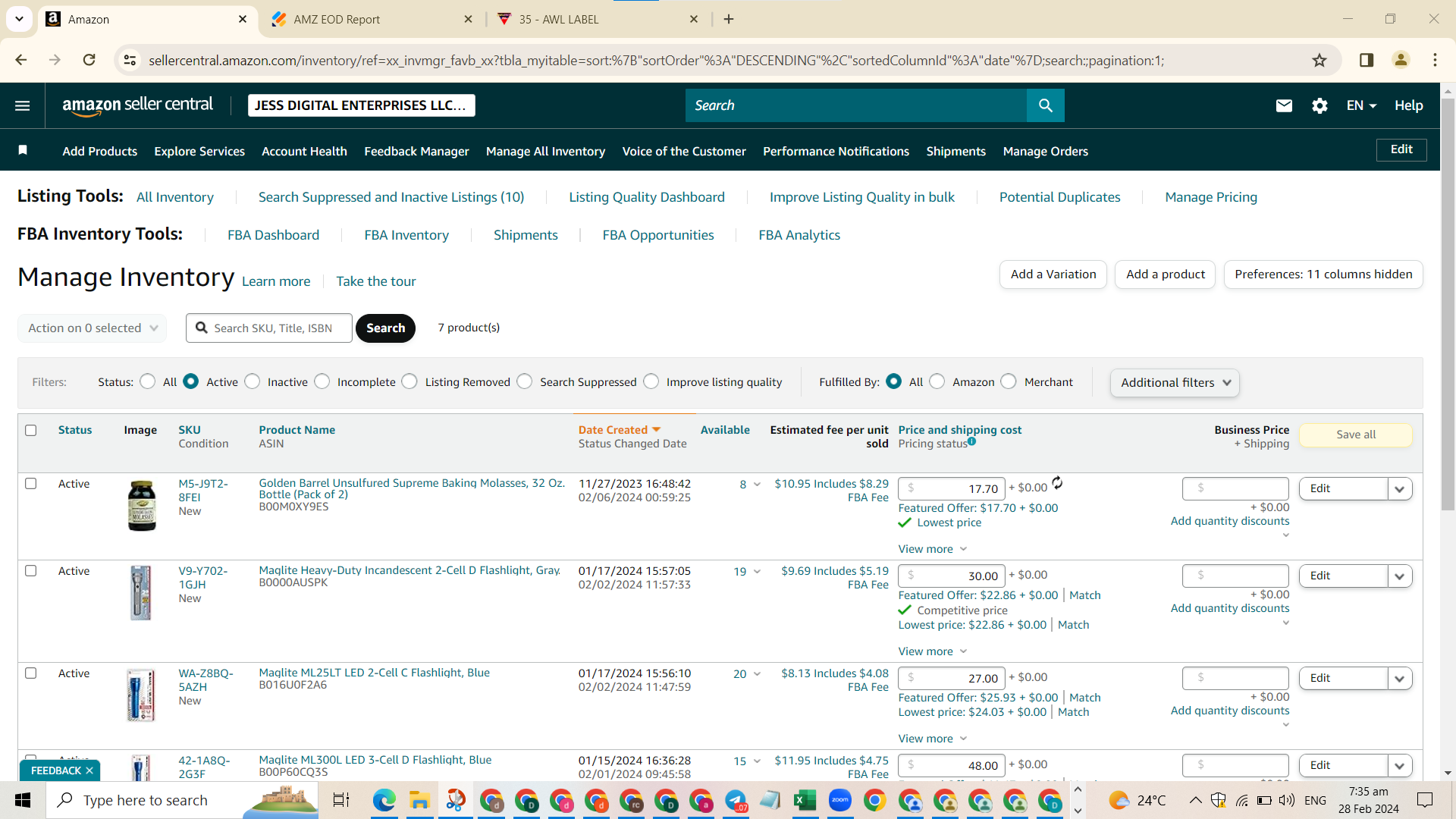Open the EN language dropdown
Screen dimensions: 1456x819
(x=1361, y=105)
